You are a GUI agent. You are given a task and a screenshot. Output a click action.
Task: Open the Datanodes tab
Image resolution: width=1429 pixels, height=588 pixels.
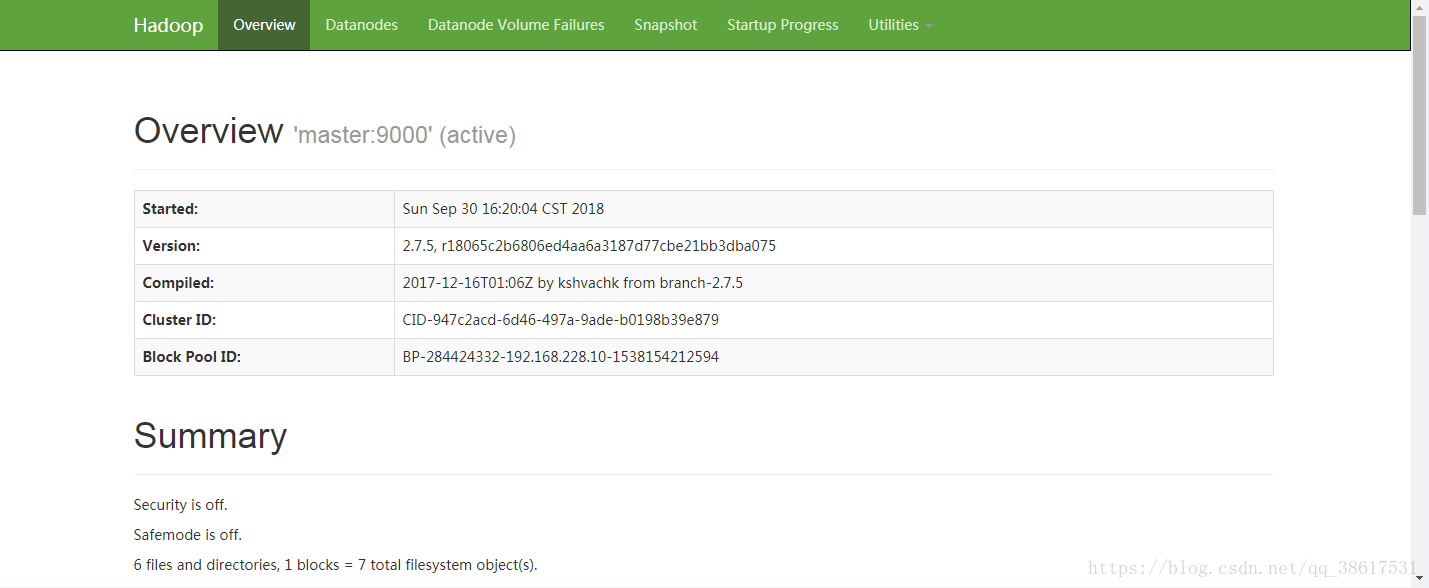(361, 25)
